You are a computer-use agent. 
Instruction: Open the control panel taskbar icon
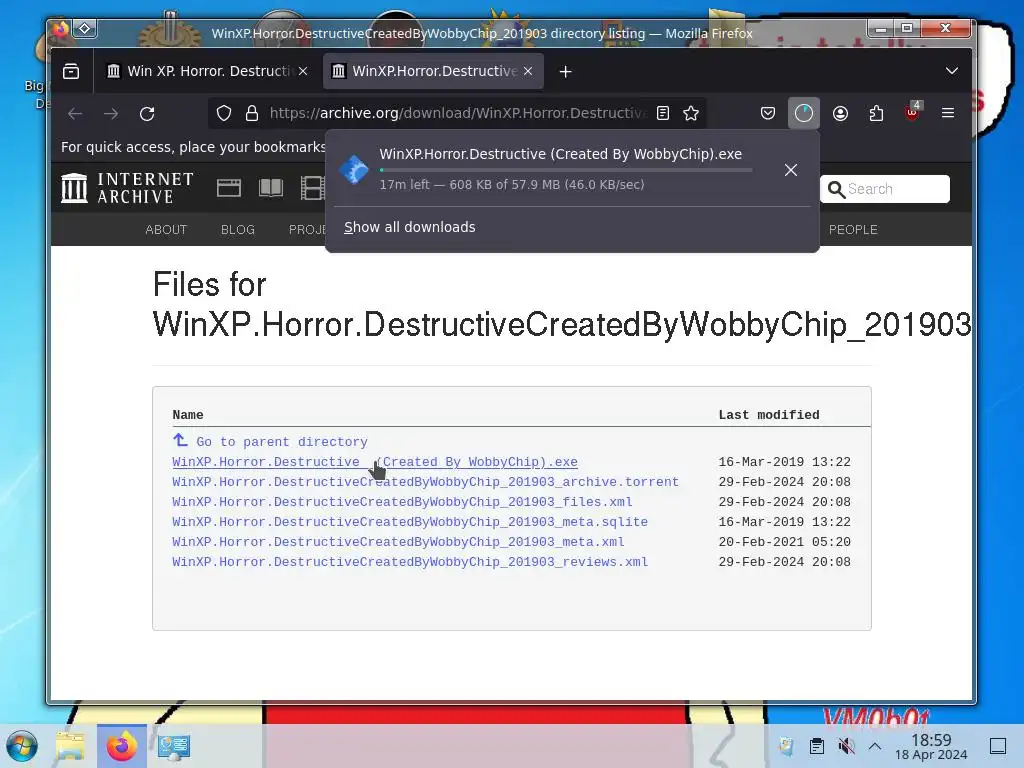pos(174,746)
